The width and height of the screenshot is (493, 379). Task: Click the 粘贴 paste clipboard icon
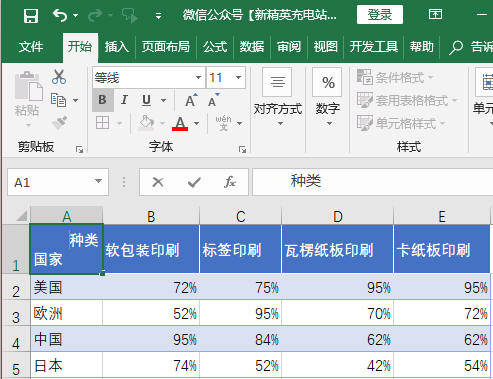28,86
